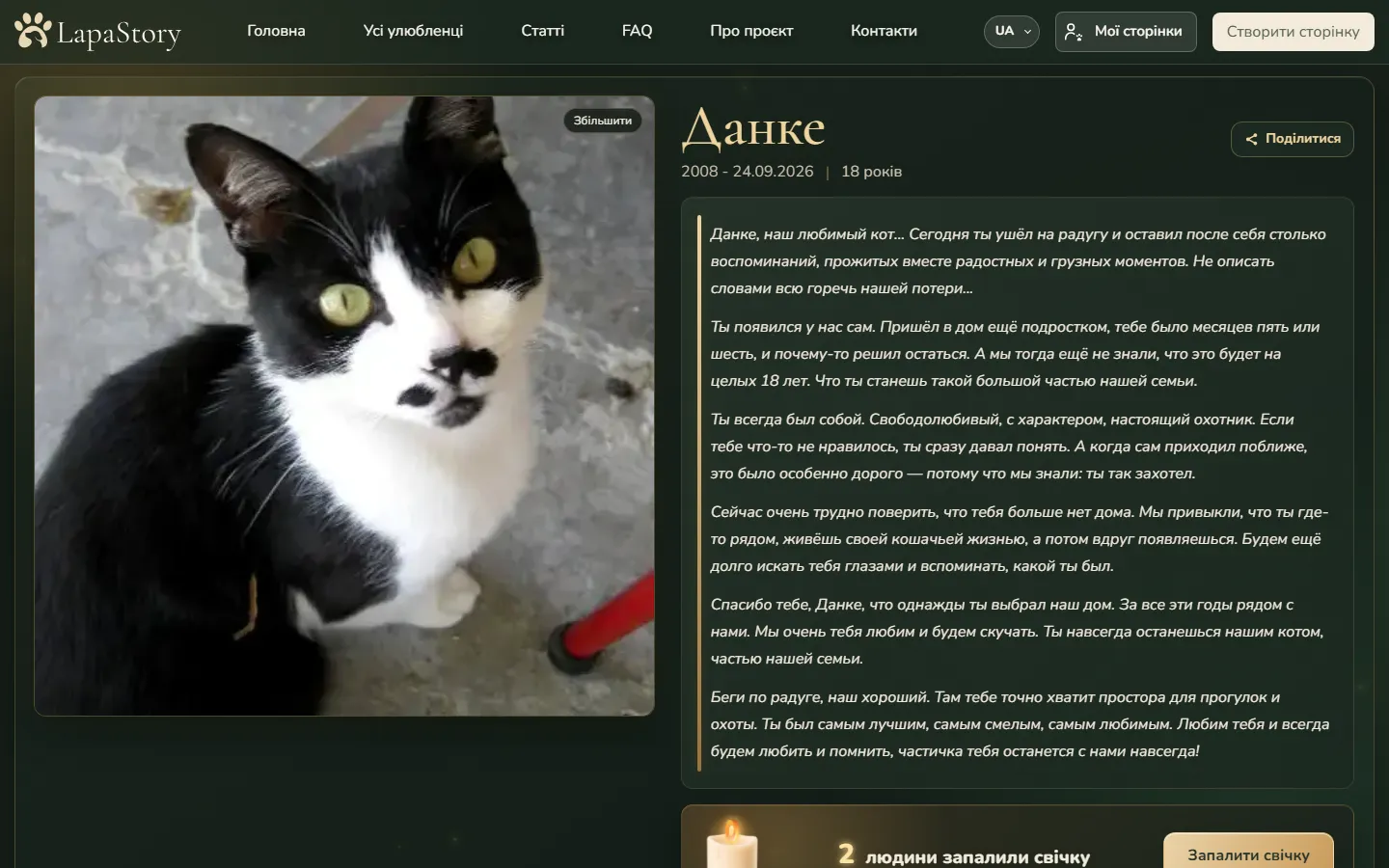Click the LapaStory logo text

pos(119,34)
